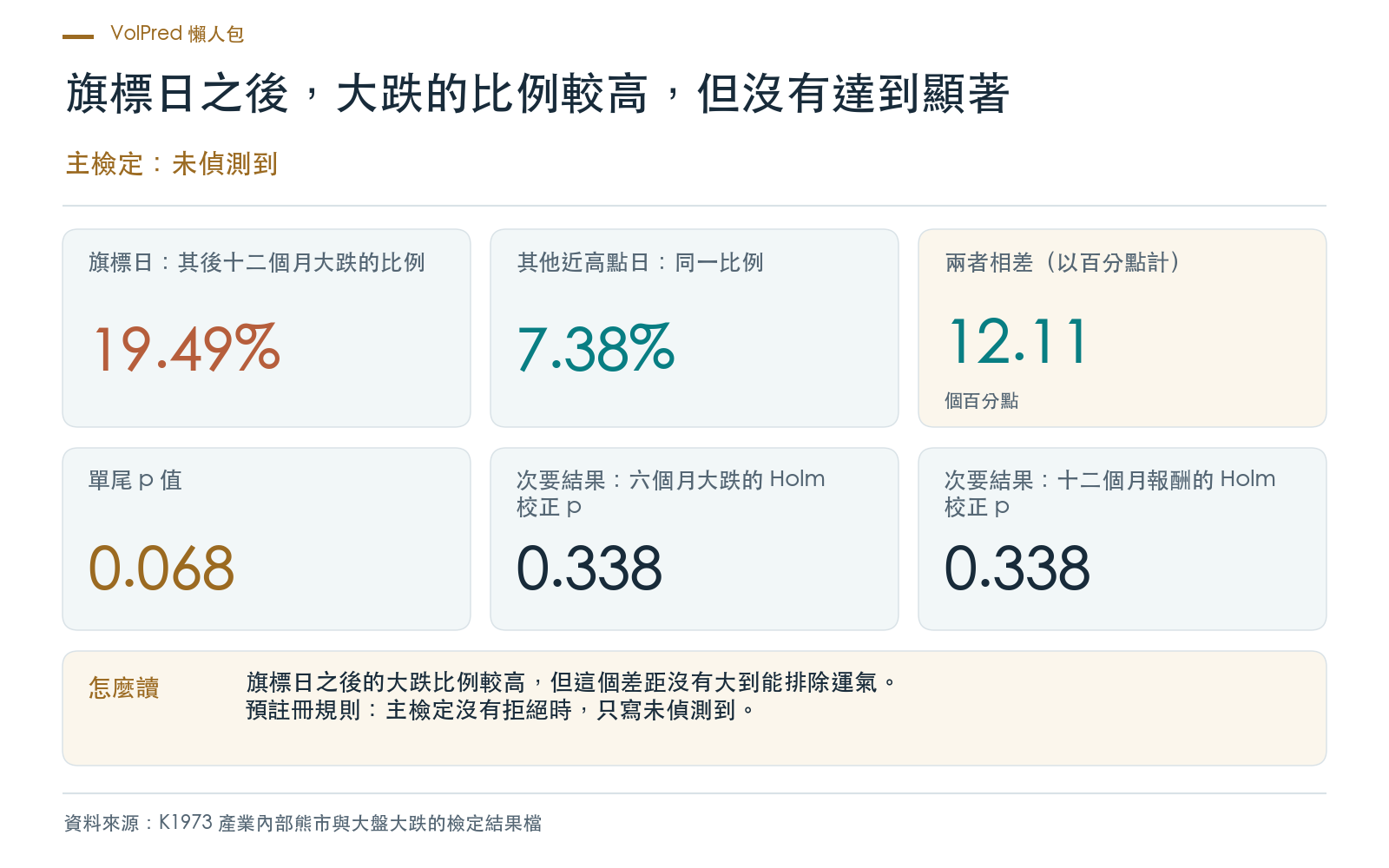Viewport: 1389px width, 868px height.
Task: Select the headline 旗標日之後，大跌的比例較高
Action: coord(358,94)
